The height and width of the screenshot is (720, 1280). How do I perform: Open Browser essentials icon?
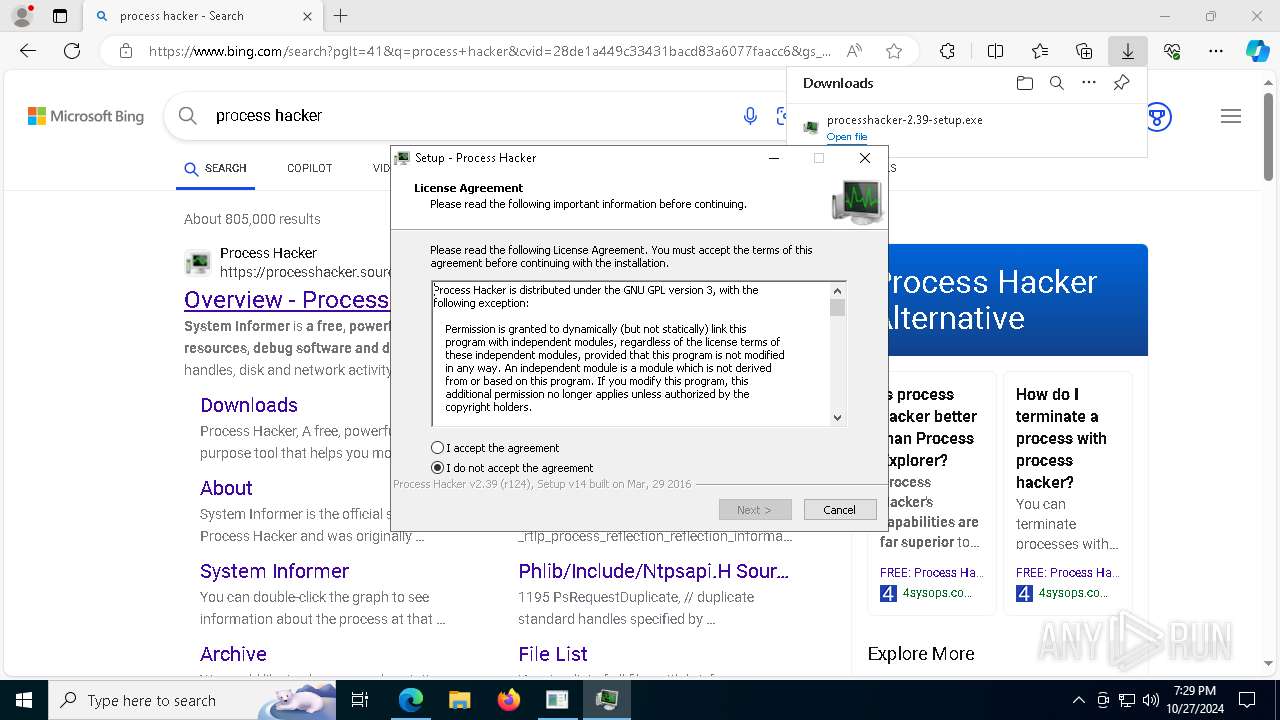pyautogui.click(x=1172, y=51)
